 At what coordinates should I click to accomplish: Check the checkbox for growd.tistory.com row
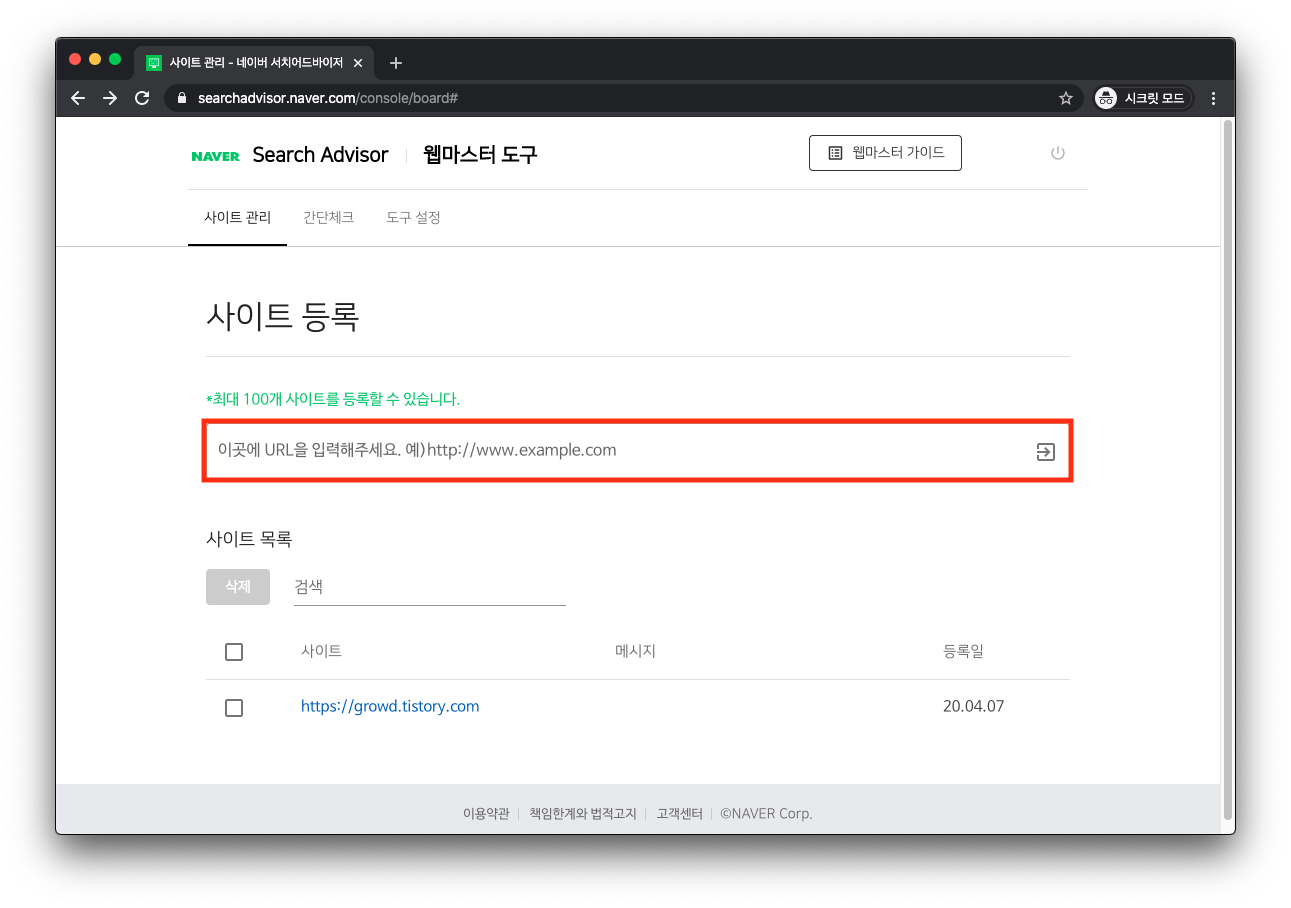tap(233, 707)
